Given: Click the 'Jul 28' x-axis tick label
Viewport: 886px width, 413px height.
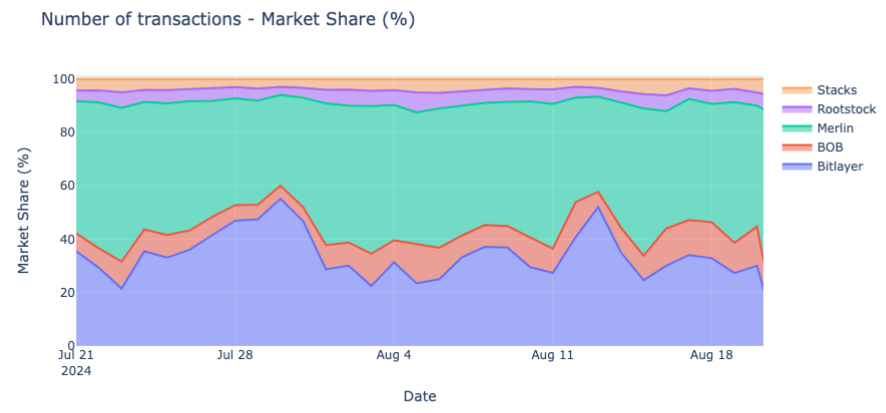Looking at the screenshot, I should tap(236, 355).
